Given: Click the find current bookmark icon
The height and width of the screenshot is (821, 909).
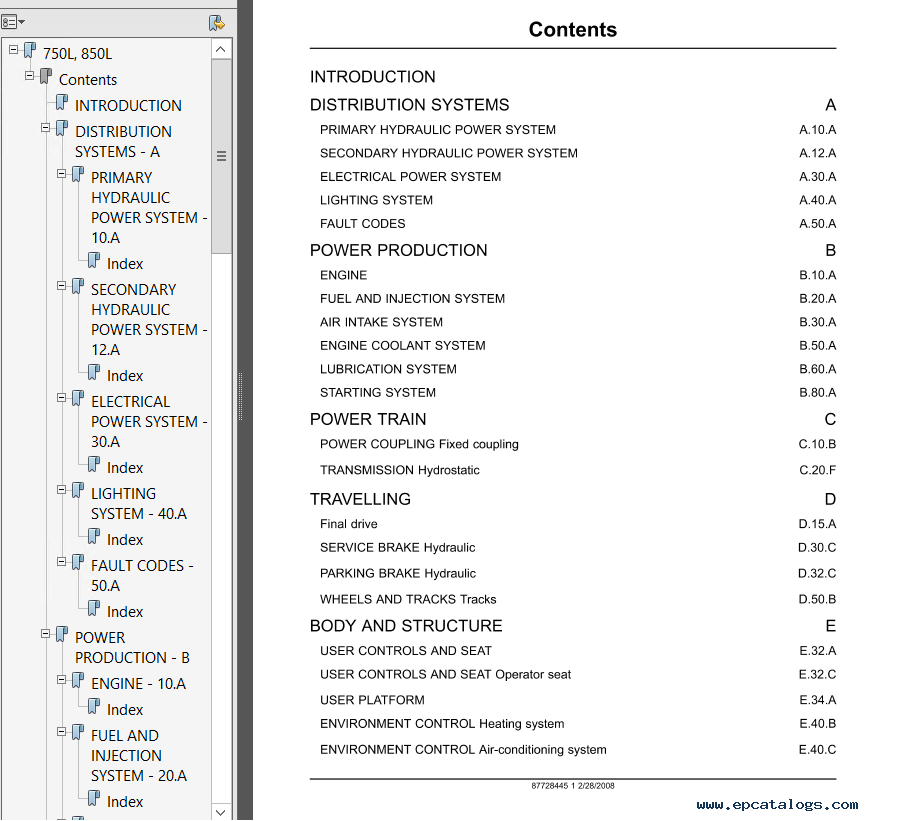Looking at the screenshot, I should (x=216, y=22).
